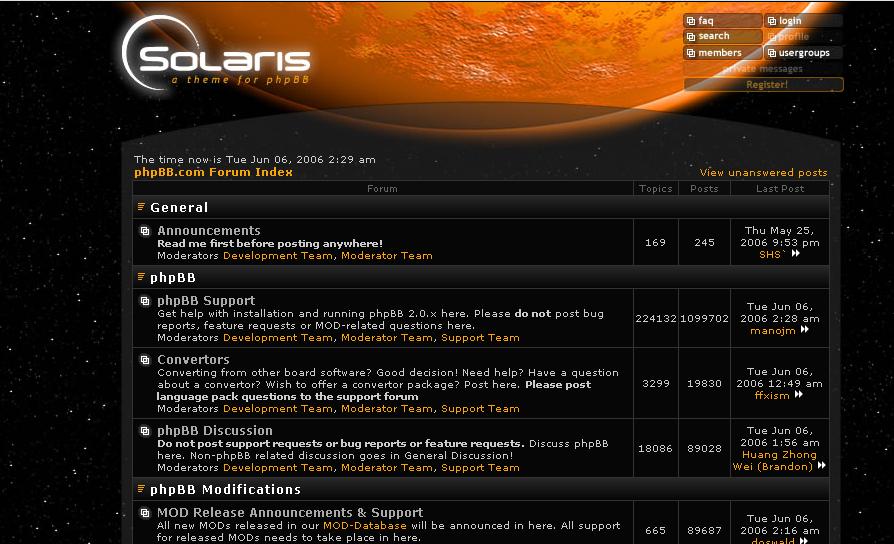
Task: Open Moderator Team under Announcements moderators
Action: pos(387,255)
